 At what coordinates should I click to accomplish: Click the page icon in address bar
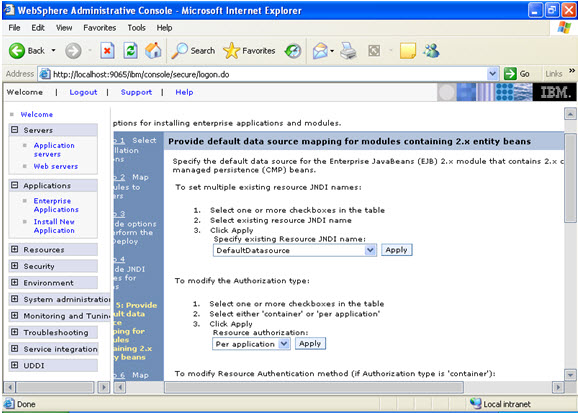point(45,74)
